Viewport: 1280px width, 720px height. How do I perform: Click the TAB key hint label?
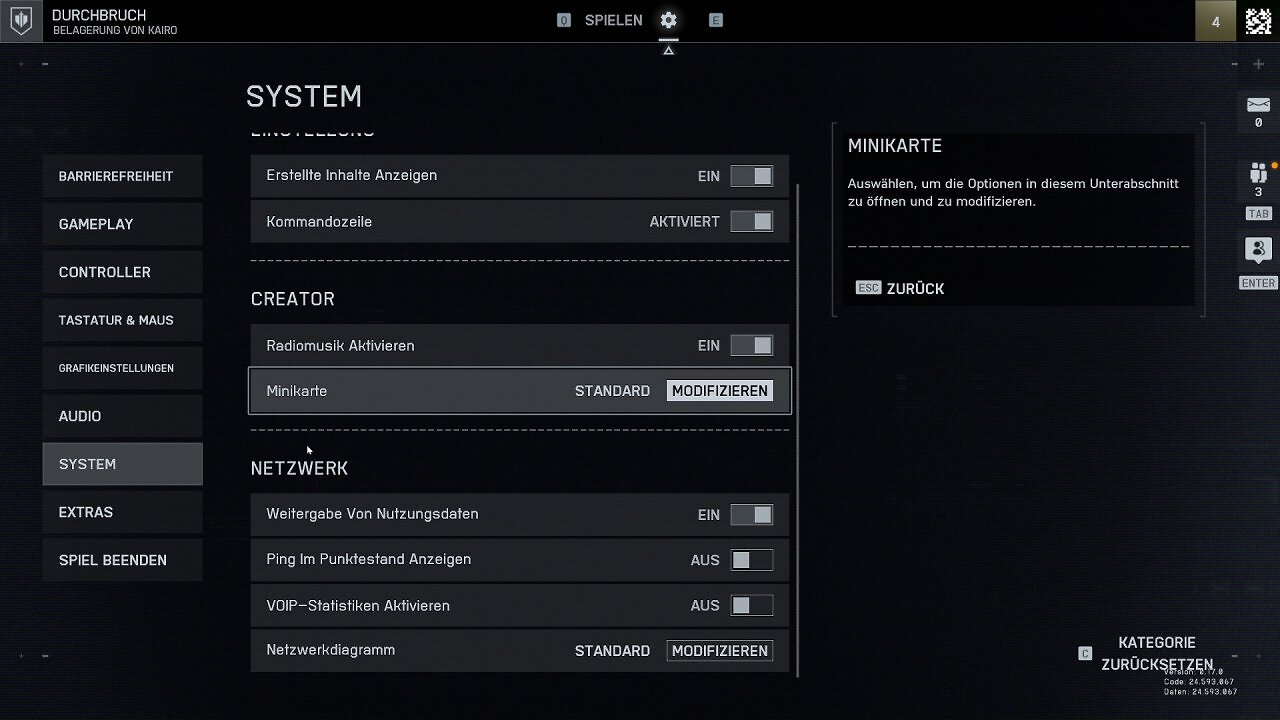click(x=1258, y=214)
